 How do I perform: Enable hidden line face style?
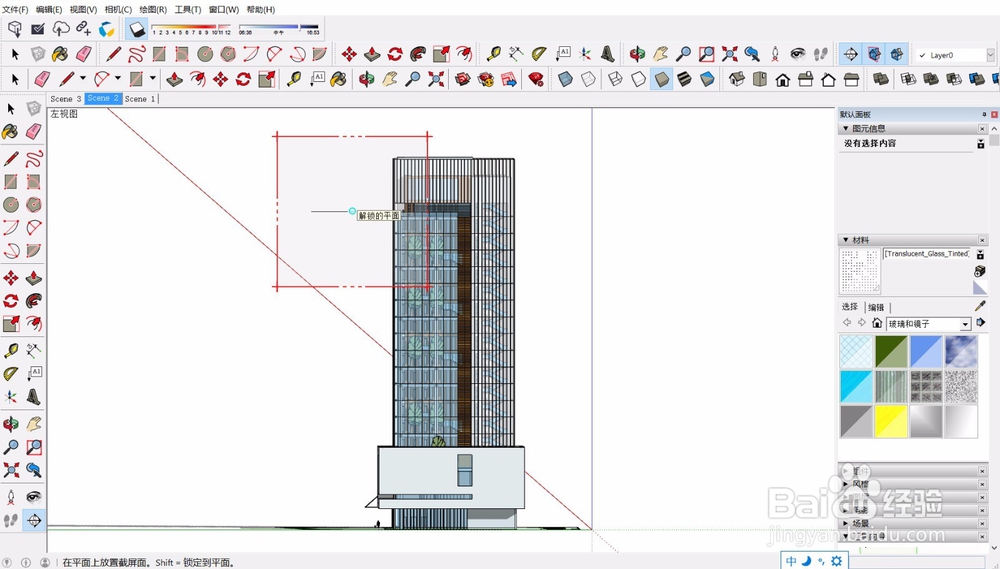point(638,79)
